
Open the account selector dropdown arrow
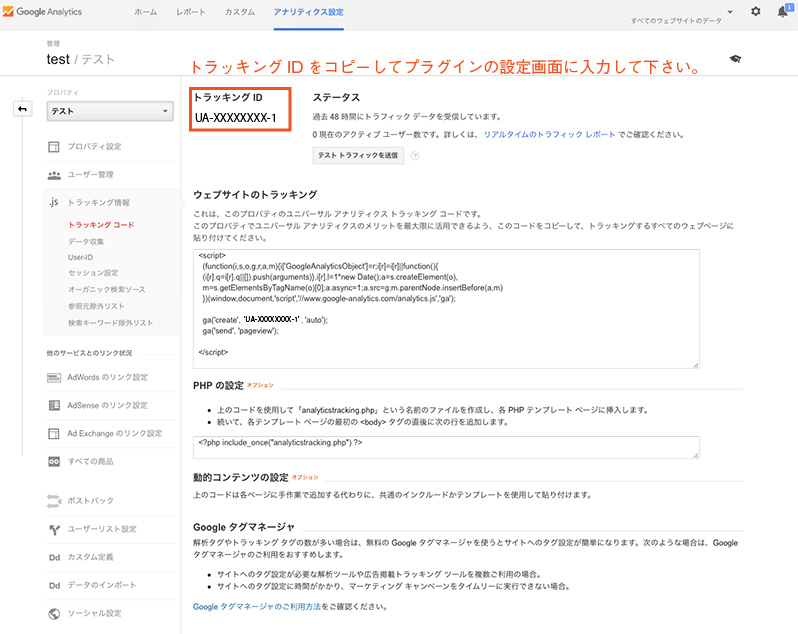point(730,12)
